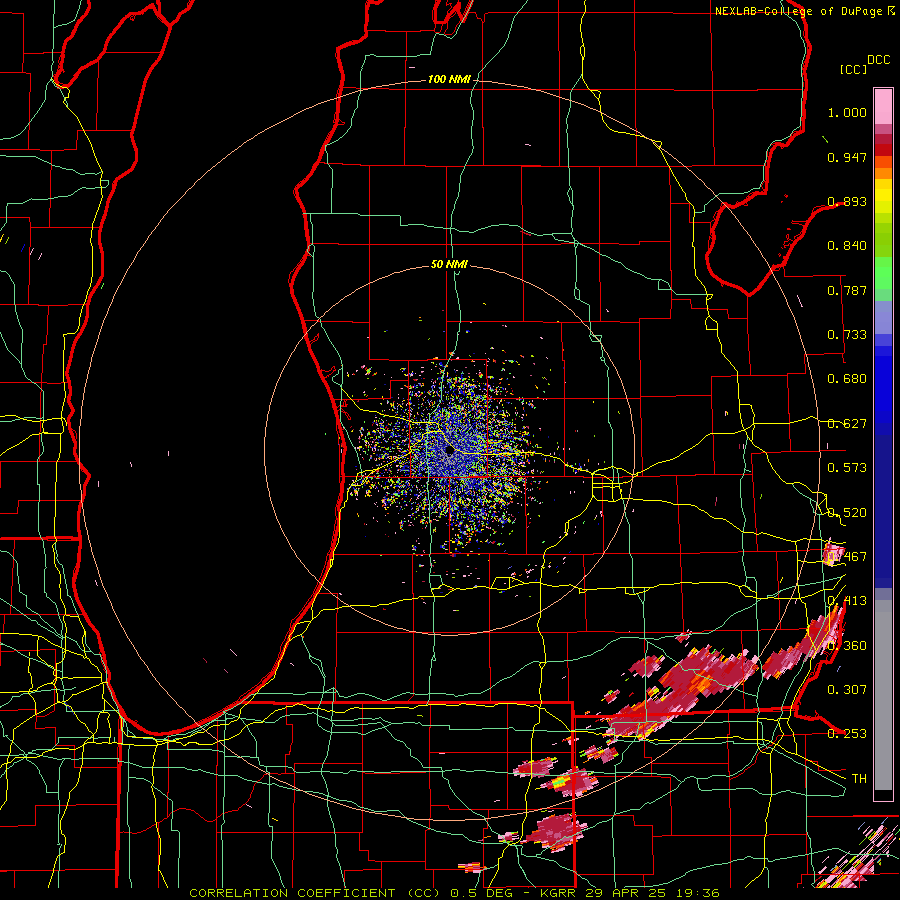Click the 0.840 scale value

click(x=847, y=246)
